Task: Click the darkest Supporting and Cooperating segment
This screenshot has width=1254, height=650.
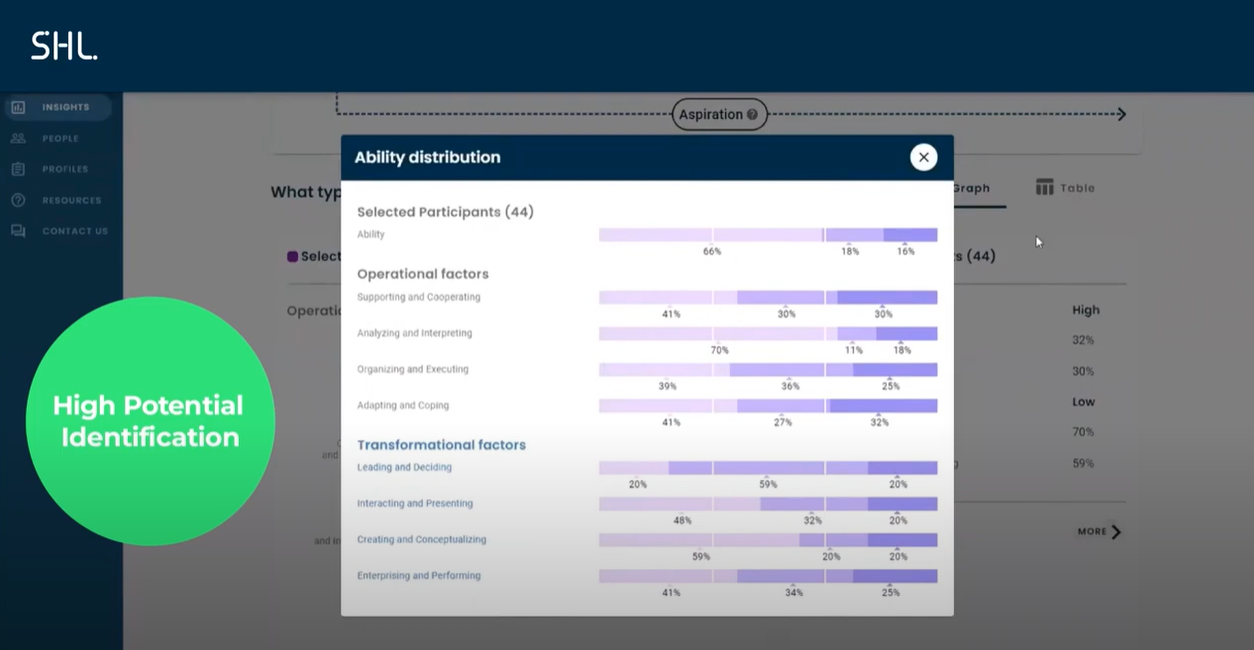Action: (x=885, y=297)
